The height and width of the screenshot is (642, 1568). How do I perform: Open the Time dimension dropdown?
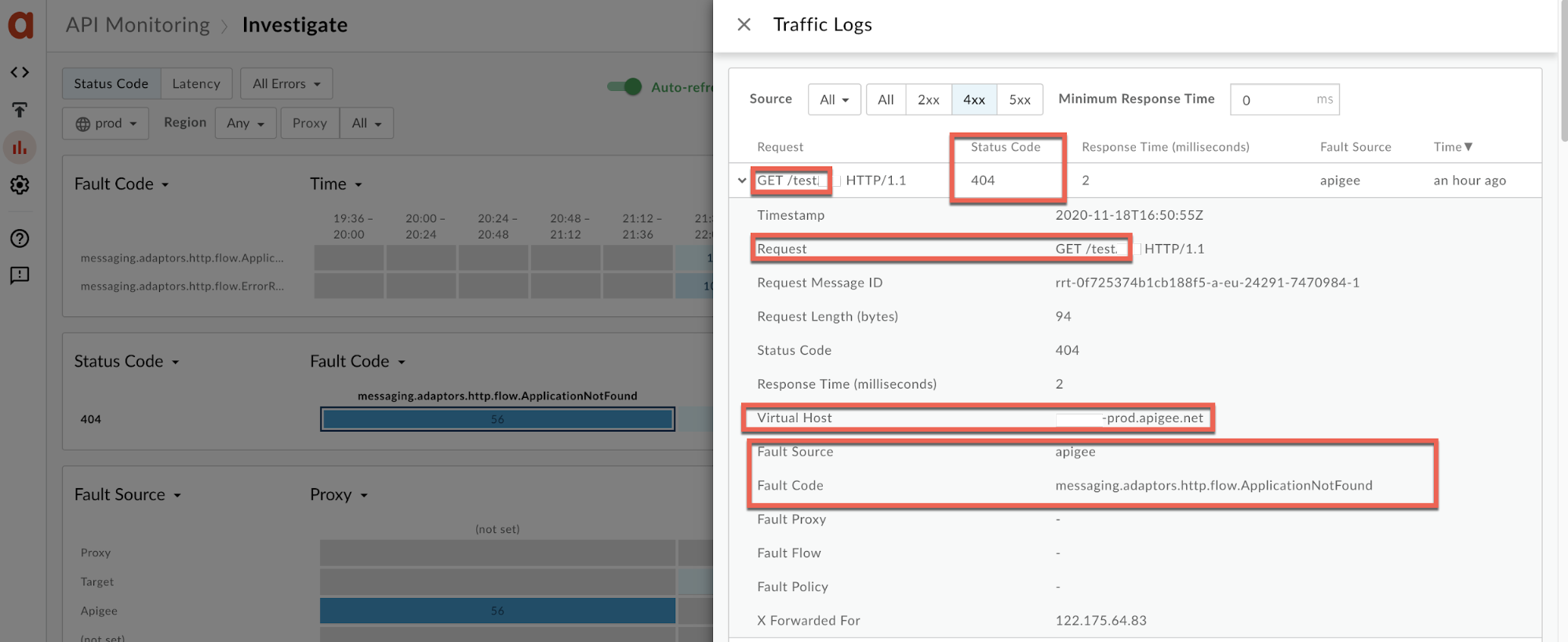click(x=336, y=184)
